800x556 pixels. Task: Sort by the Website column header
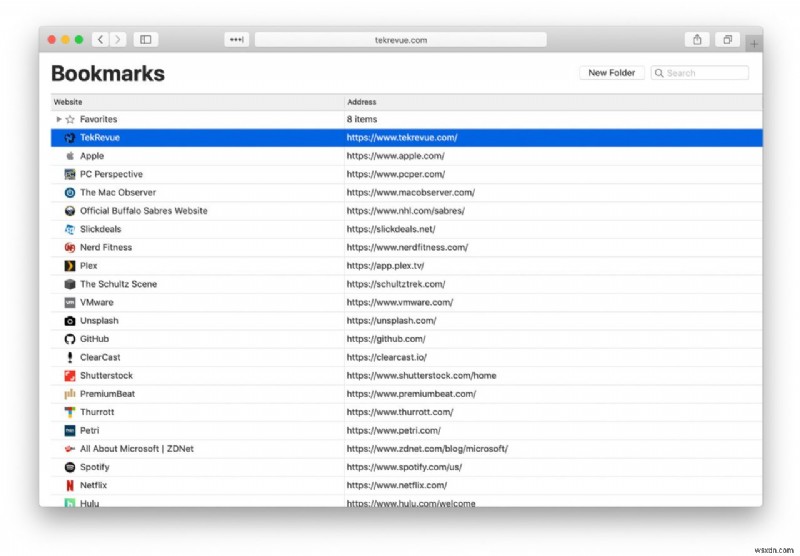[x=197, y=102]
